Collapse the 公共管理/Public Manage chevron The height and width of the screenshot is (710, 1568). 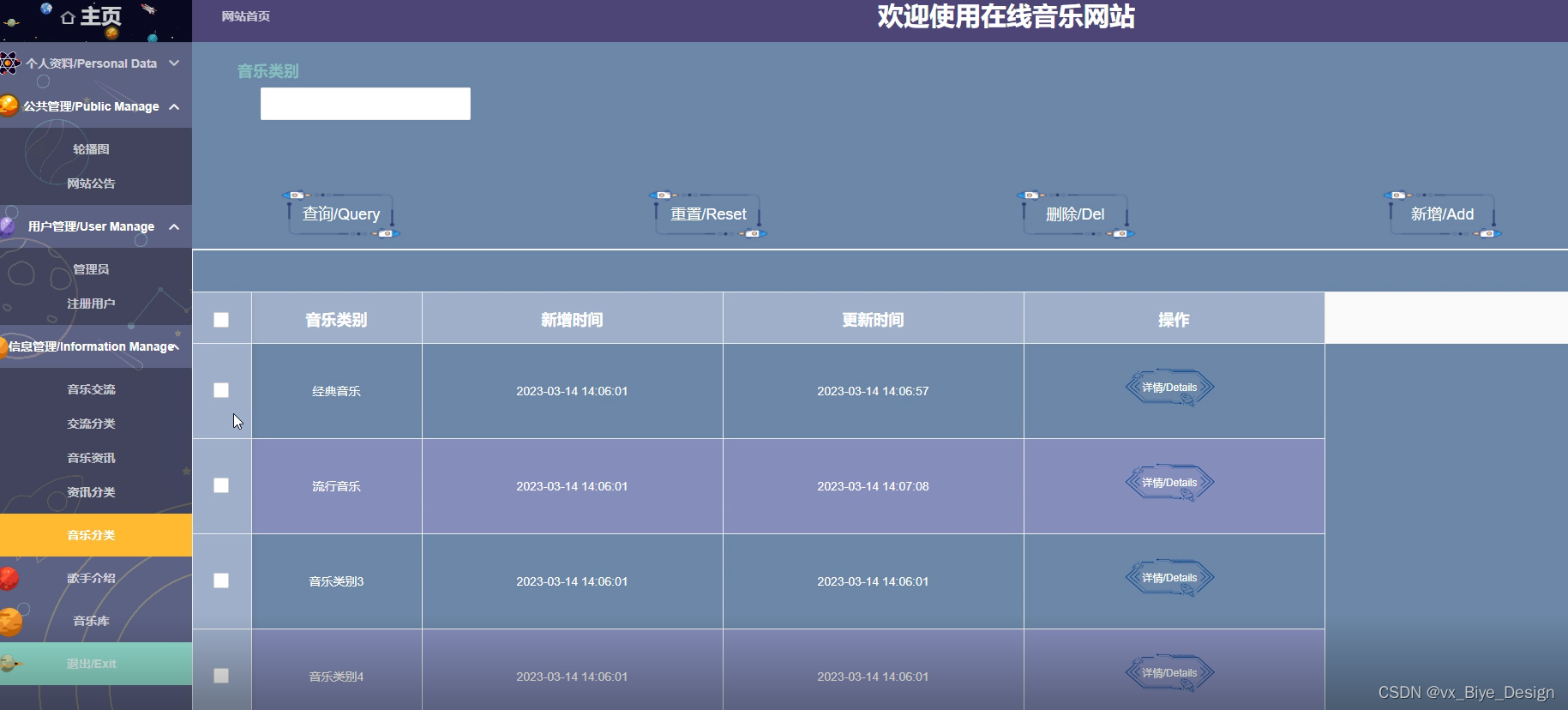coord(174,106)
